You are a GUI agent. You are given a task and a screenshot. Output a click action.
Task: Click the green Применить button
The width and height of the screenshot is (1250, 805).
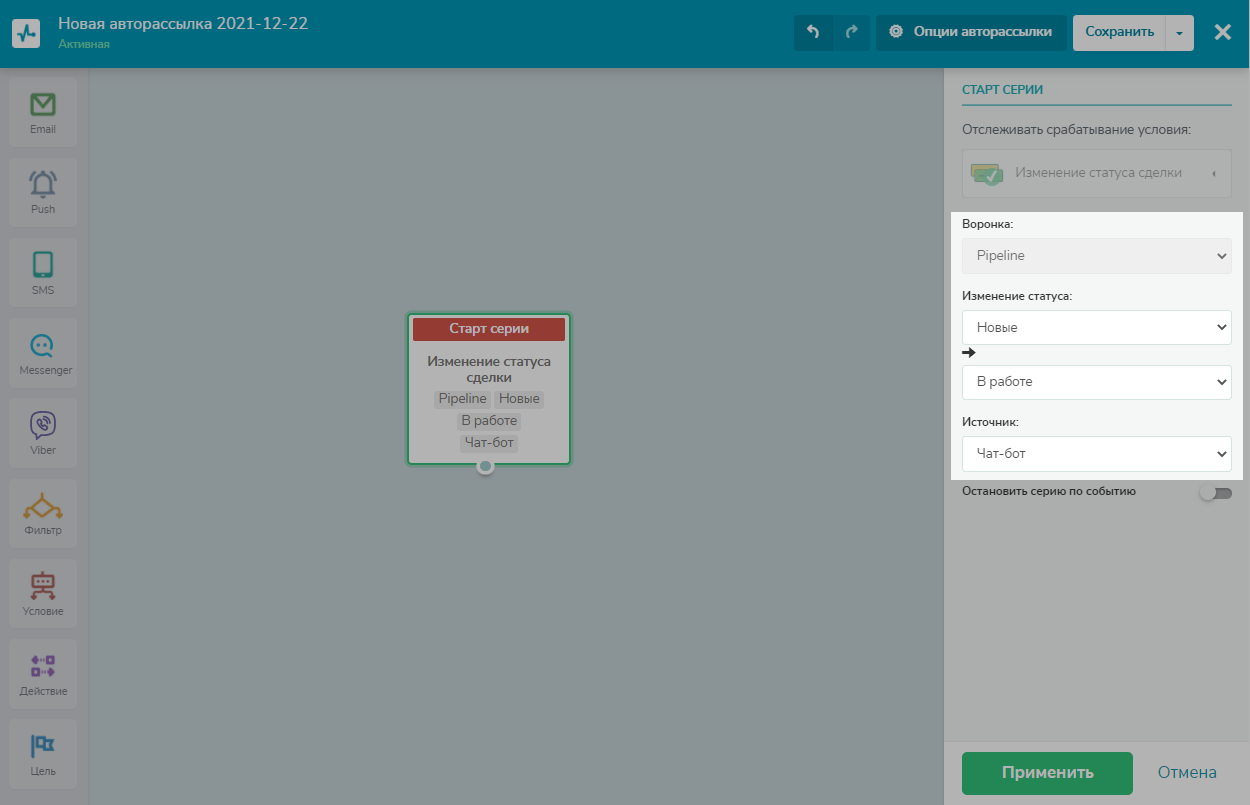(1047, 773)
